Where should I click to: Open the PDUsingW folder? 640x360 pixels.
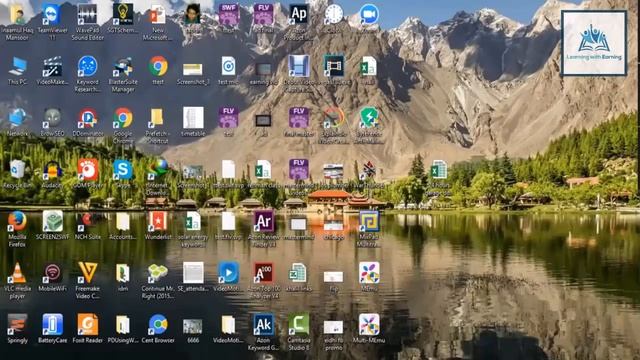(x=123, y=324)
